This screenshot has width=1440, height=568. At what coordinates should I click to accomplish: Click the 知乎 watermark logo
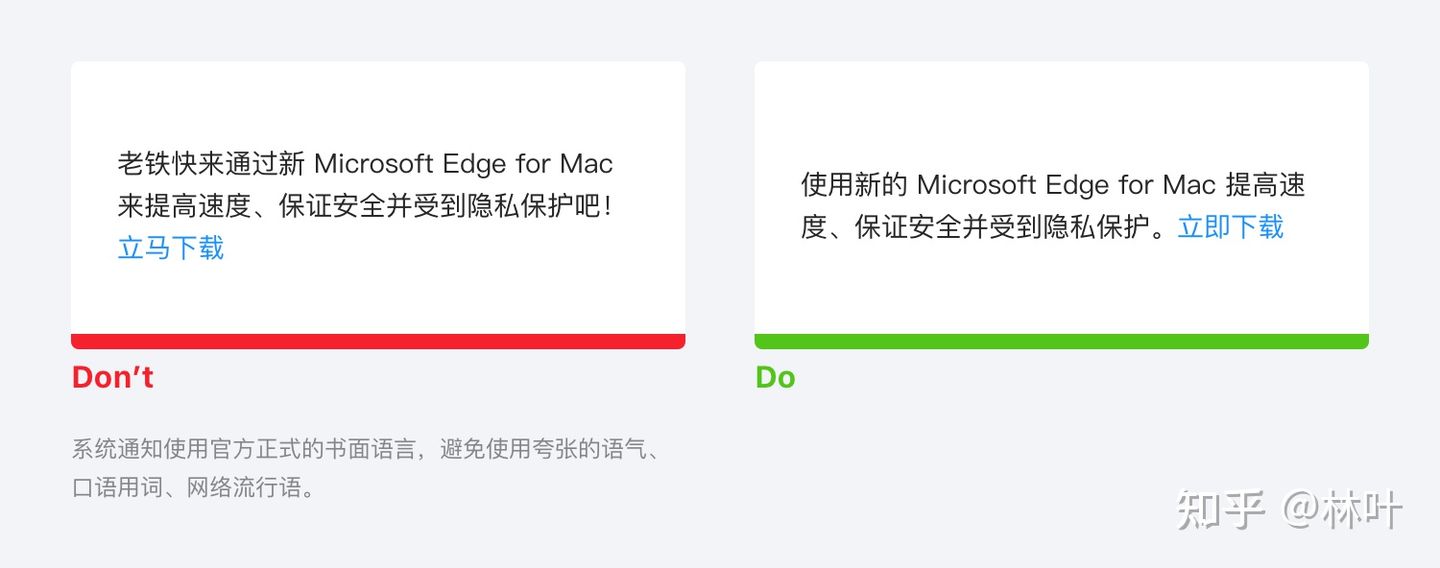[1222, 510]
